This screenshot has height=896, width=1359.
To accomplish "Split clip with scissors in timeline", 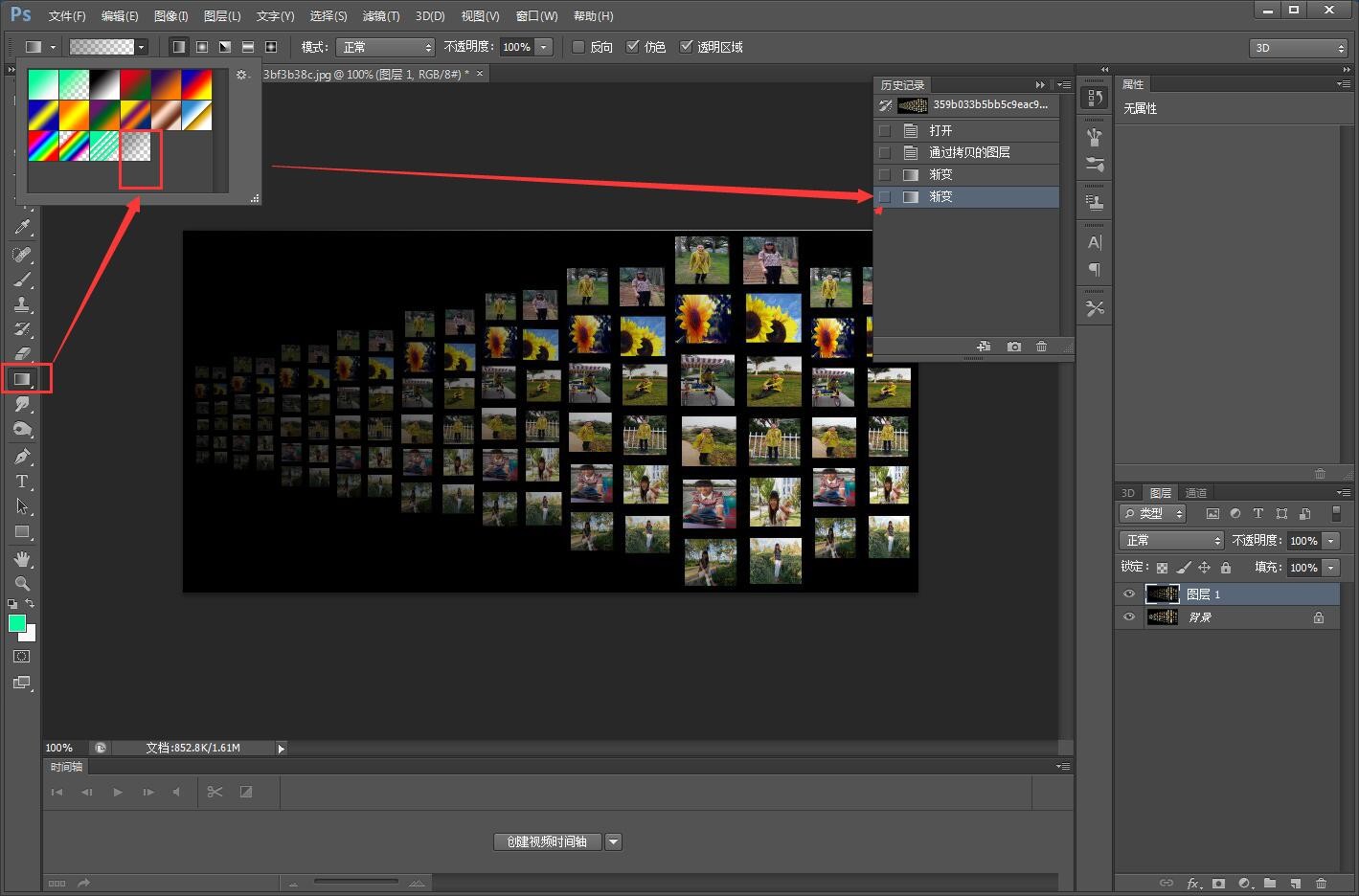I will click(x=215, y=792).
